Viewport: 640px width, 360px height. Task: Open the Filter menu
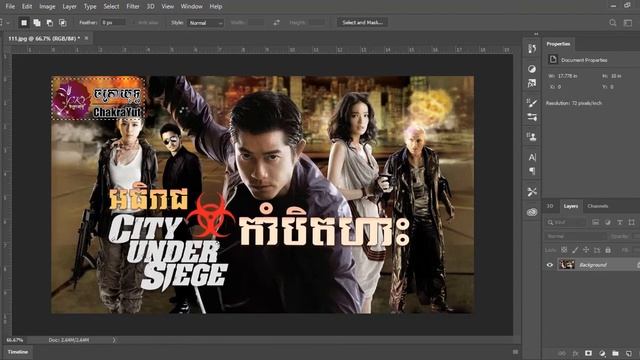tap(133, 7)
